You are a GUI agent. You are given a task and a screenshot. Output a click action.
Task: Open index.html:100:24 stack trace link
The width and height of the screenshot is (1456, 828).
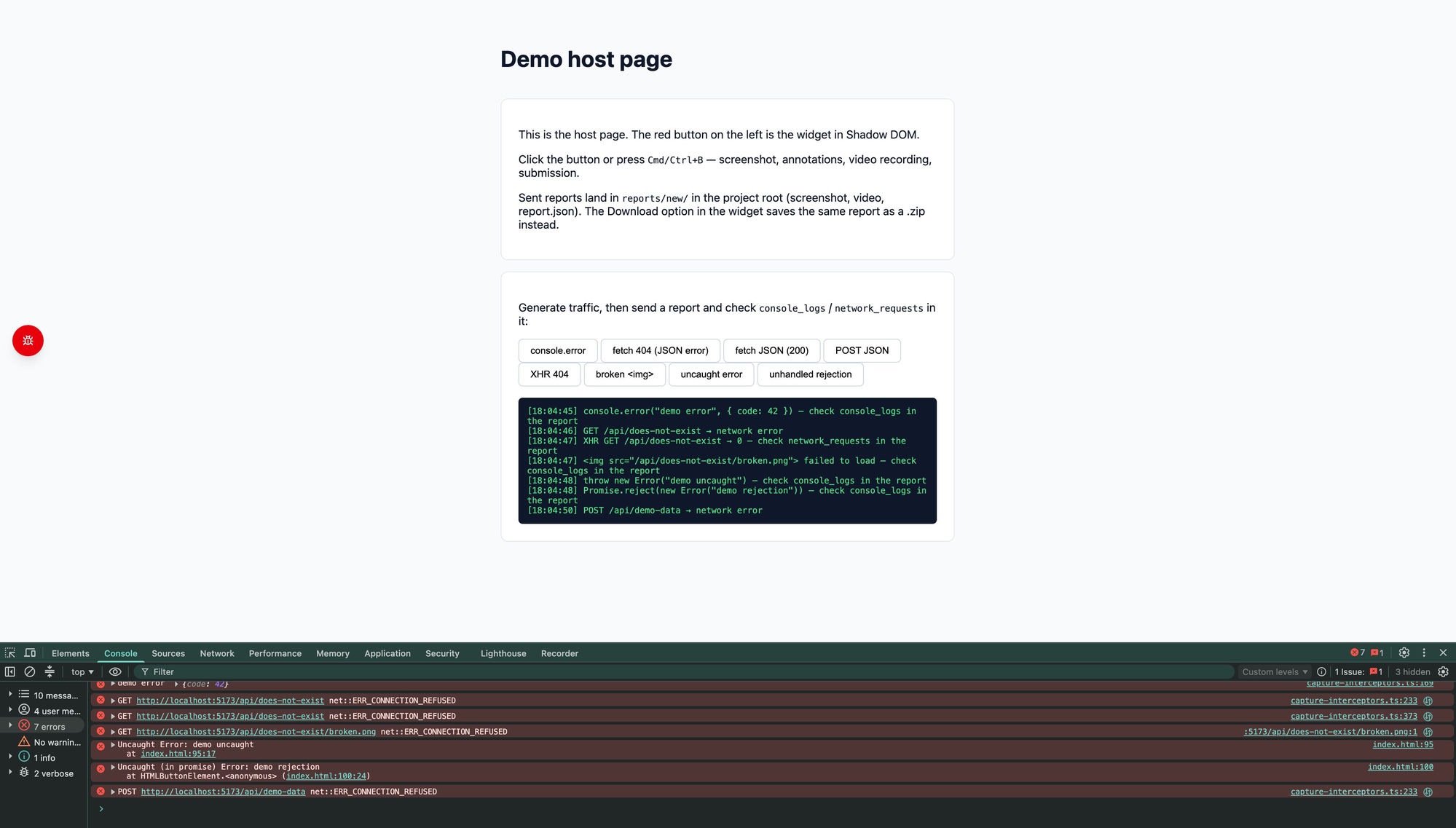[x=326, y=776]
